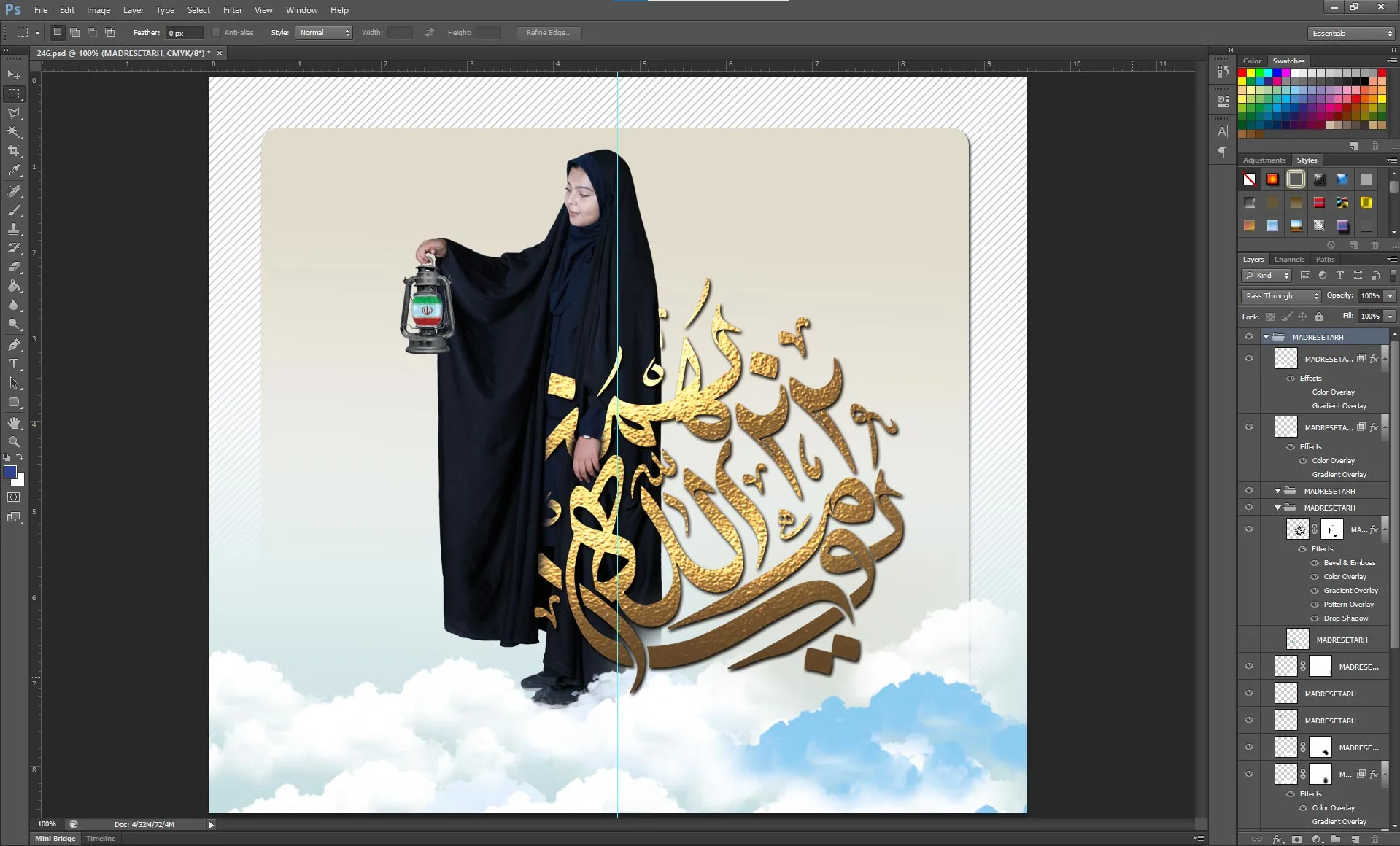1400x846 pixels.
Task: Show the hidden MADRESETARH layer
Action: [x=1249, y=640]
